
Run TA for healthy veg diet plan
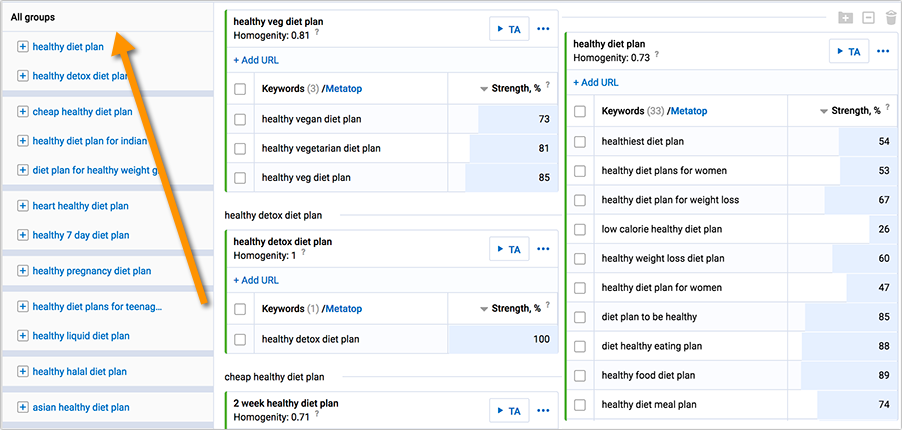point(509,29)
